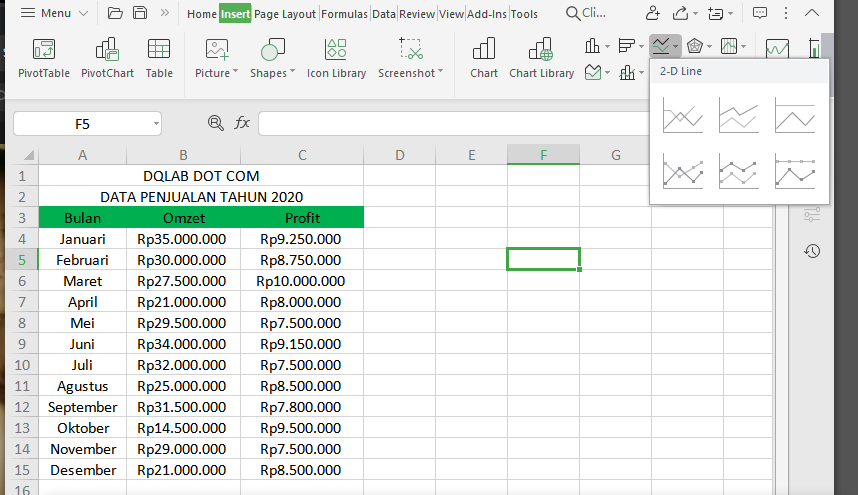Select the Bulan header cell
Viewport: 859px width, 495px height.
click(82, 218)
